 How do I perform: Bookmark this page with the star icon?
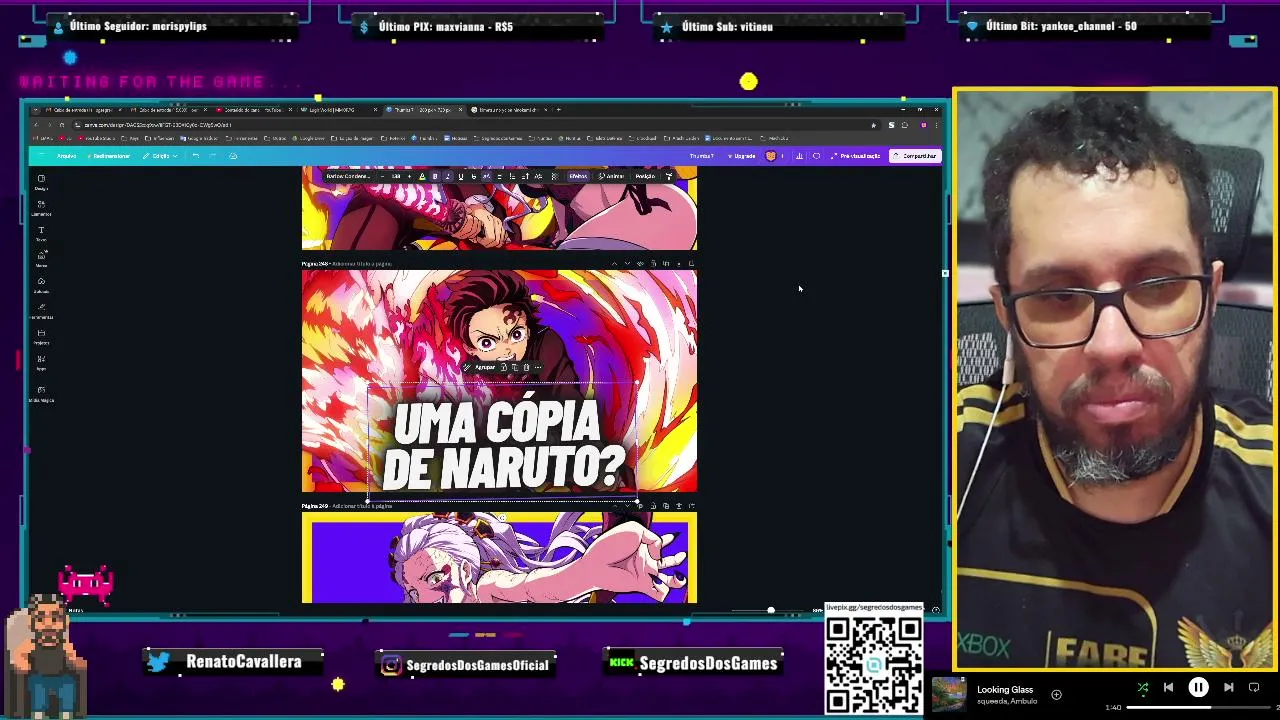pyautogui.click(x=873, y=125)
